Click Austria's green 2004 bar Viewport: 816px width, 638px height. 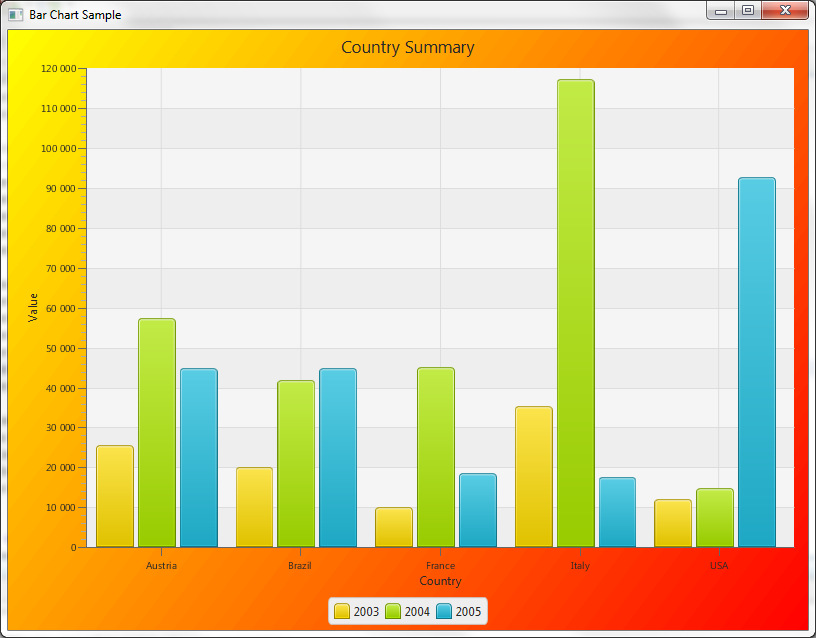[x=157, y=432]
